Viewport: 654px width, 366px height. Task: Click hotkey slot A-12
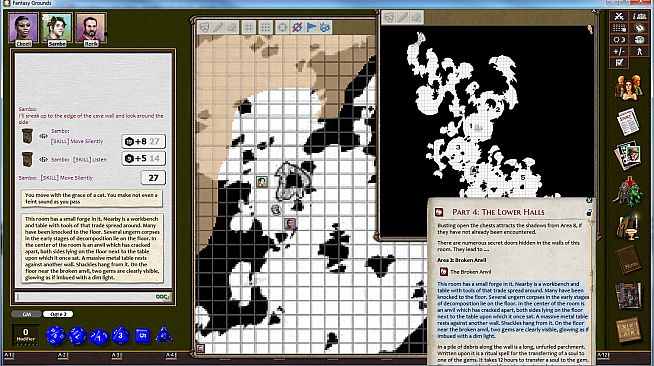[x=603, y=355]
